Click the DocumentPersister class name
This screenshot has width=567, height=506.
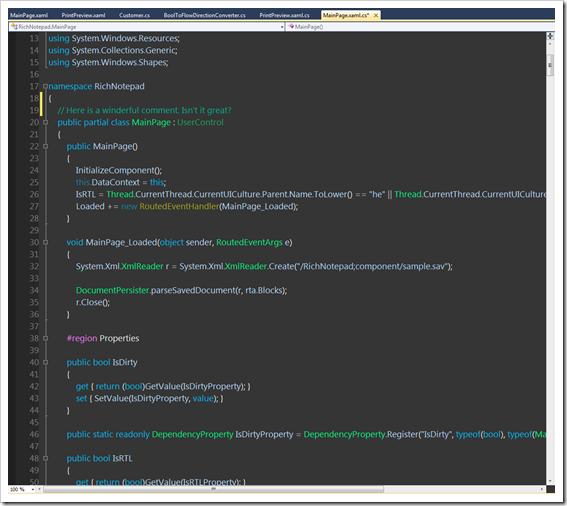(112, 290)
